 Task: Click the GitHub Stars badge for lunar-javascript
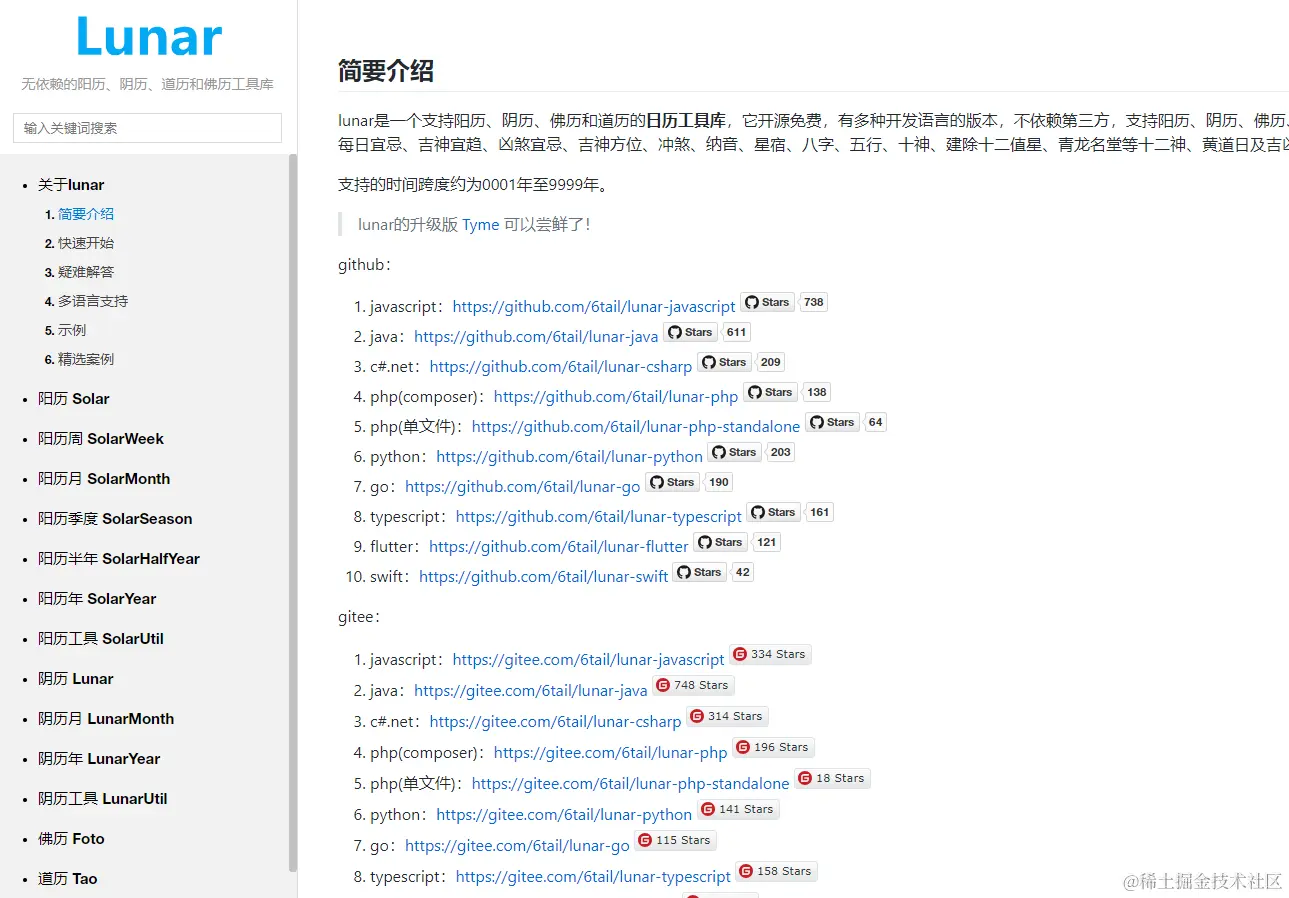click(x=768, y=302)
